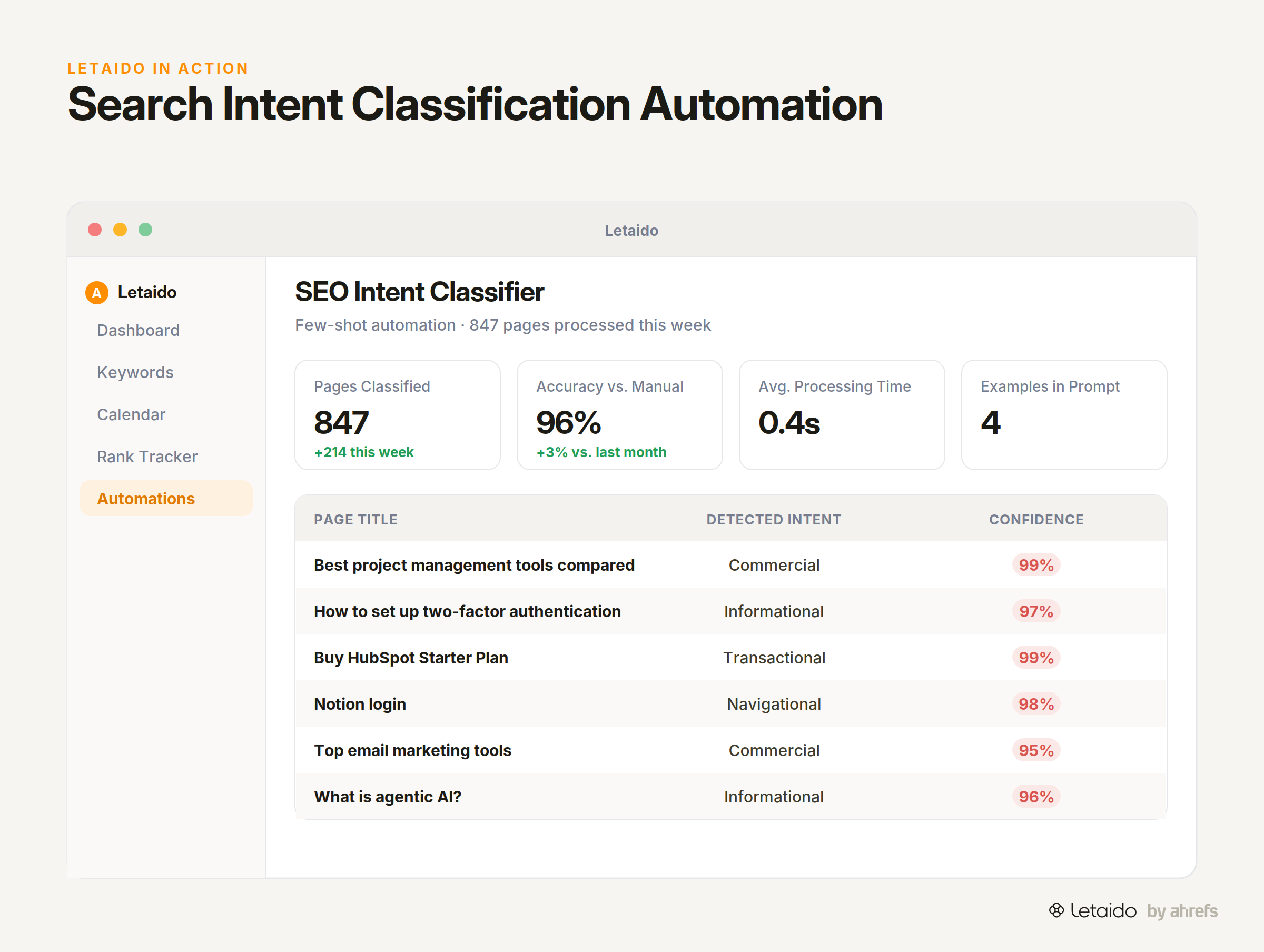This screenshot has height=952, width=1264.
Task: Click 99% confidence badge for project management row
Action: click(1036, 565)
